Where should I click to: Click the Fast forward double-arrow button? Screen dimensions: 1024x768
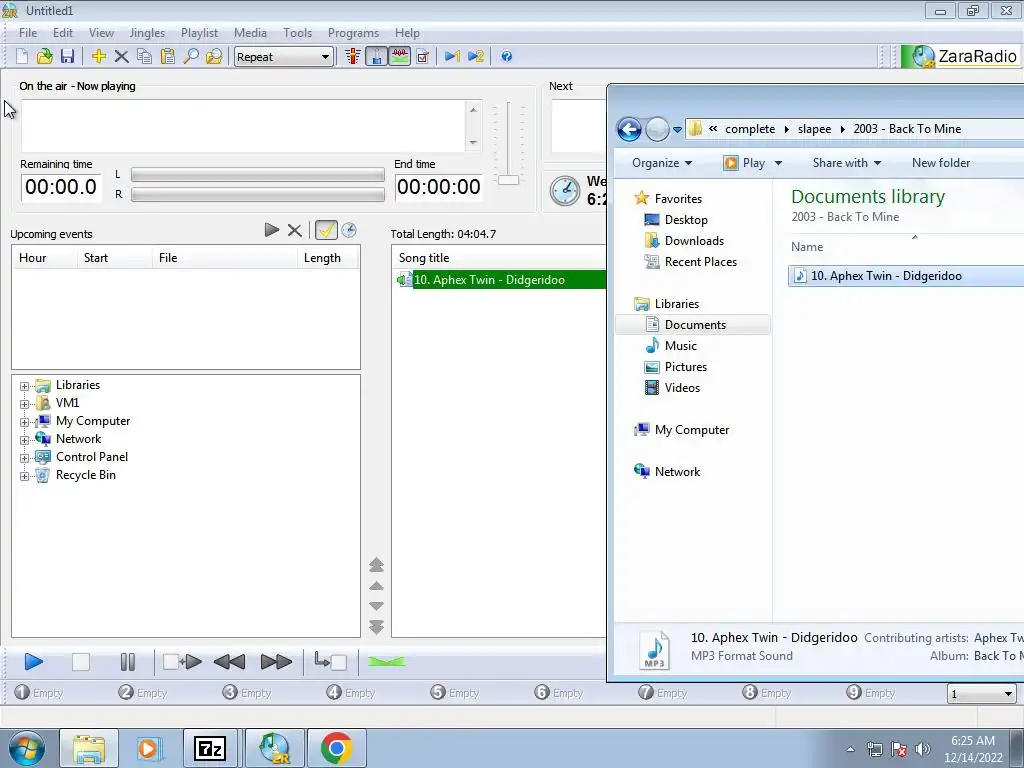tap(276, 662)
